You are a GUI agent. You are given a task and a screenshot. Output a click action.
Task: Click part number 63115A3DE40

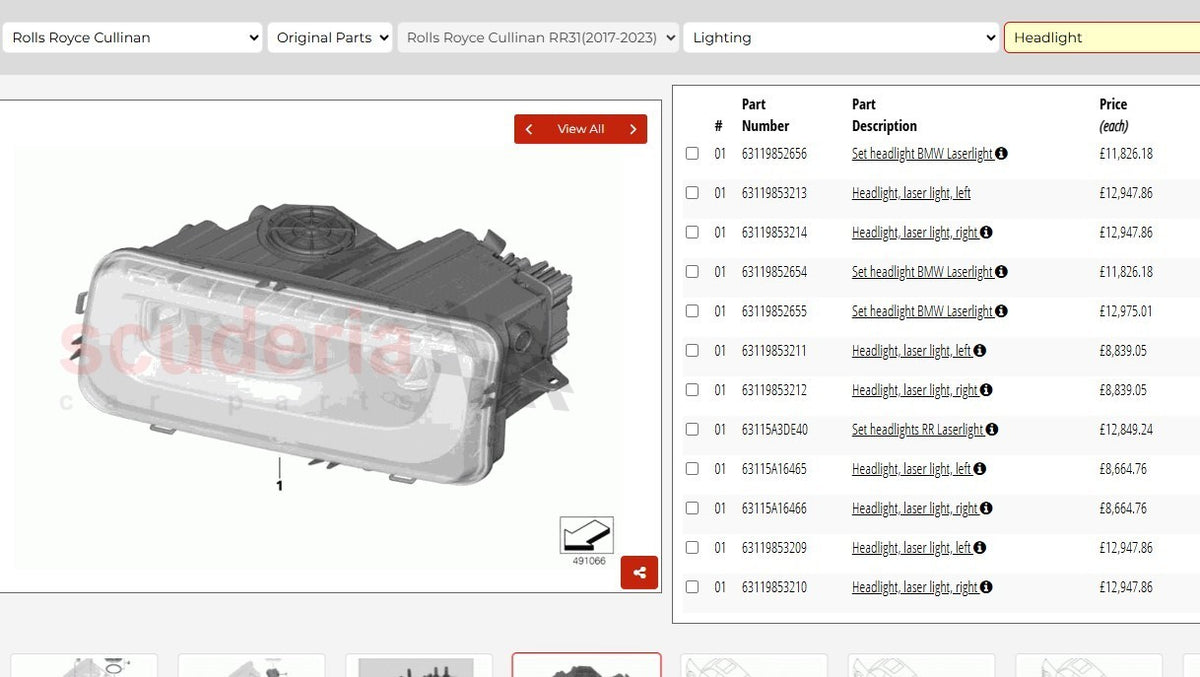click(775, 429)
